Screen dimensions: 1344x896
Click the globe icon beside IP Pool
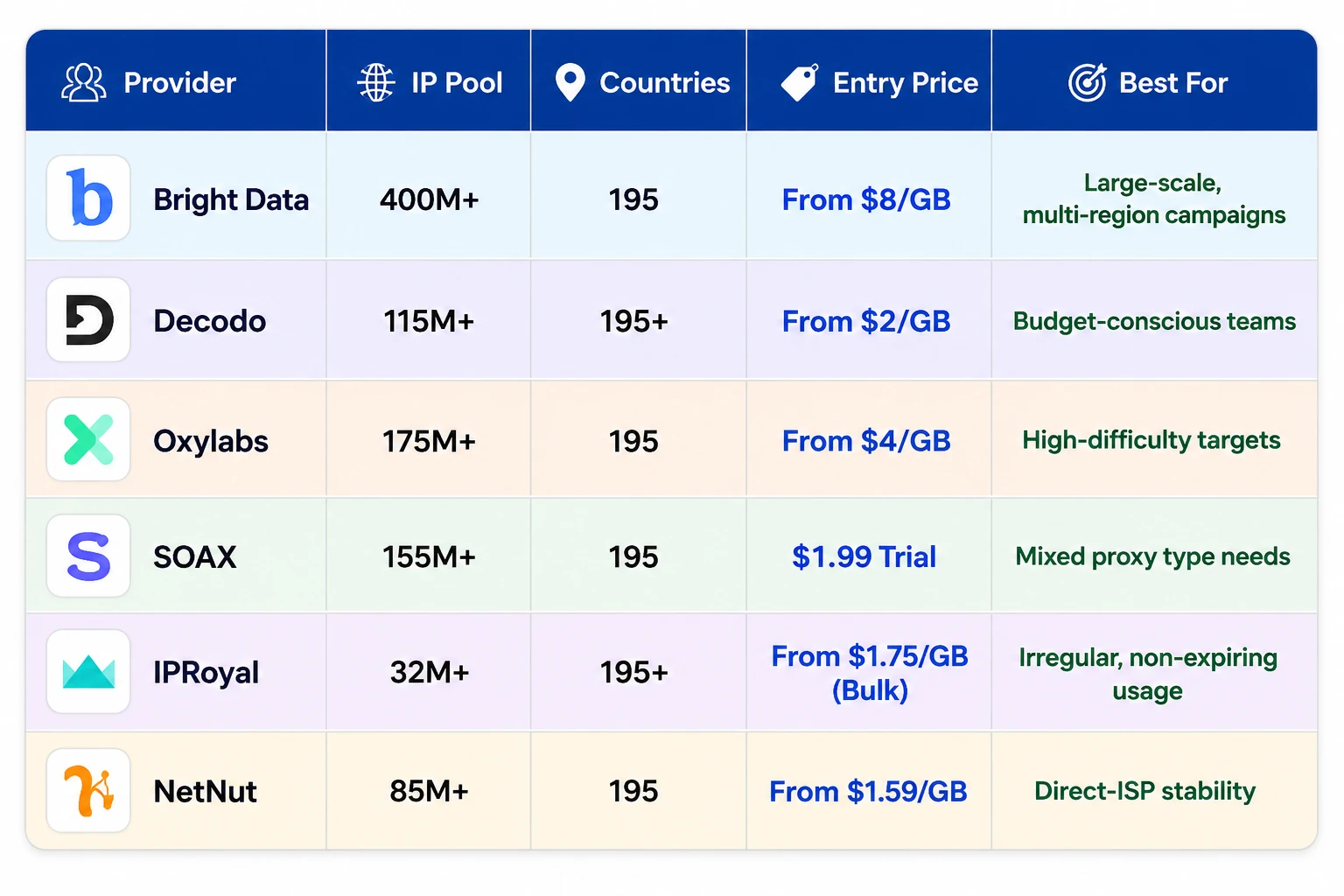click(x=376, y=83)
